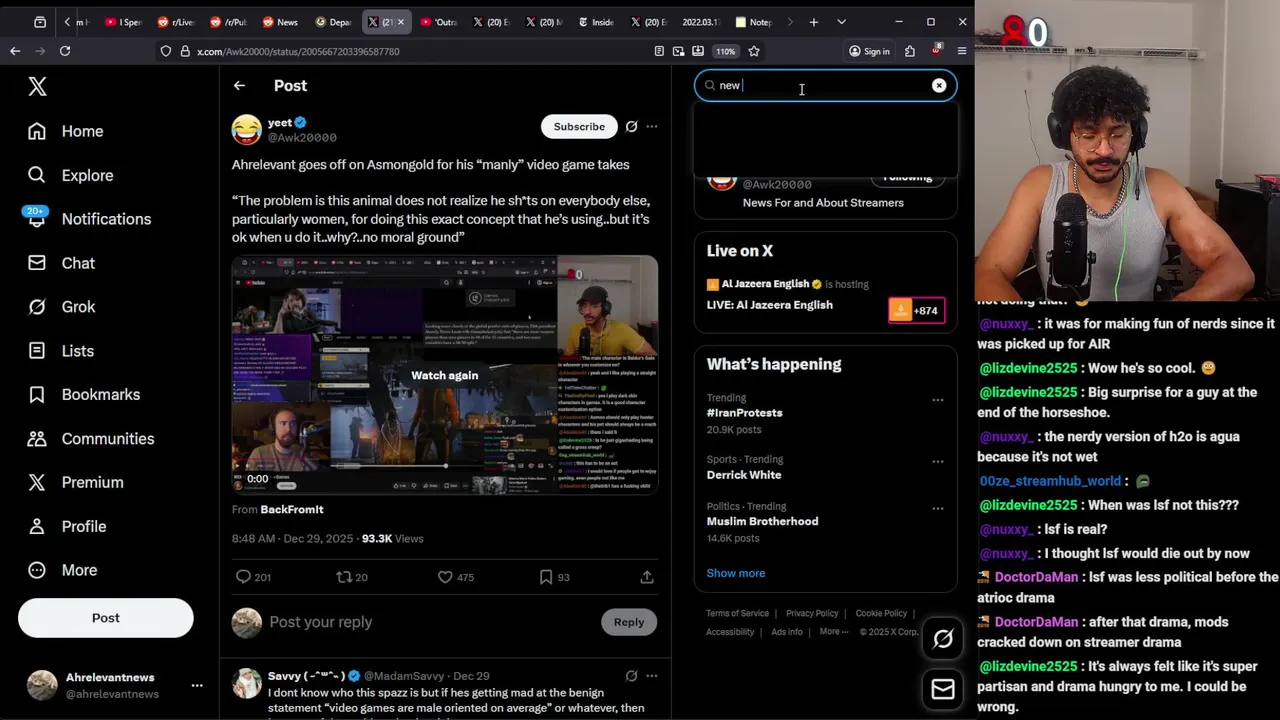Open Communities in sidebar
1280x720 pixels.
[91, 439]
